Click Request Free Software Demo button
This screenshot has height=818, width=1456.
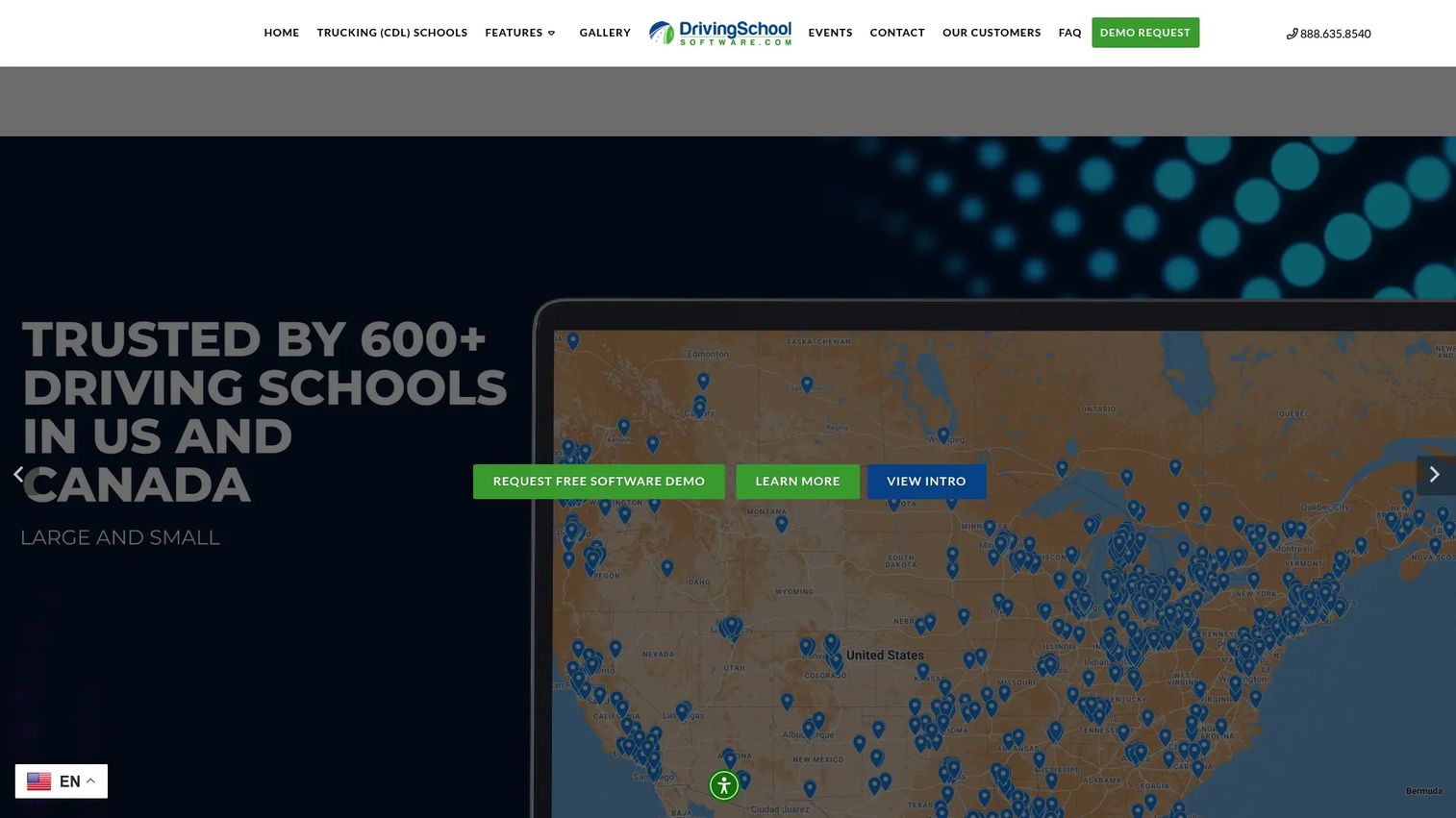599,482
